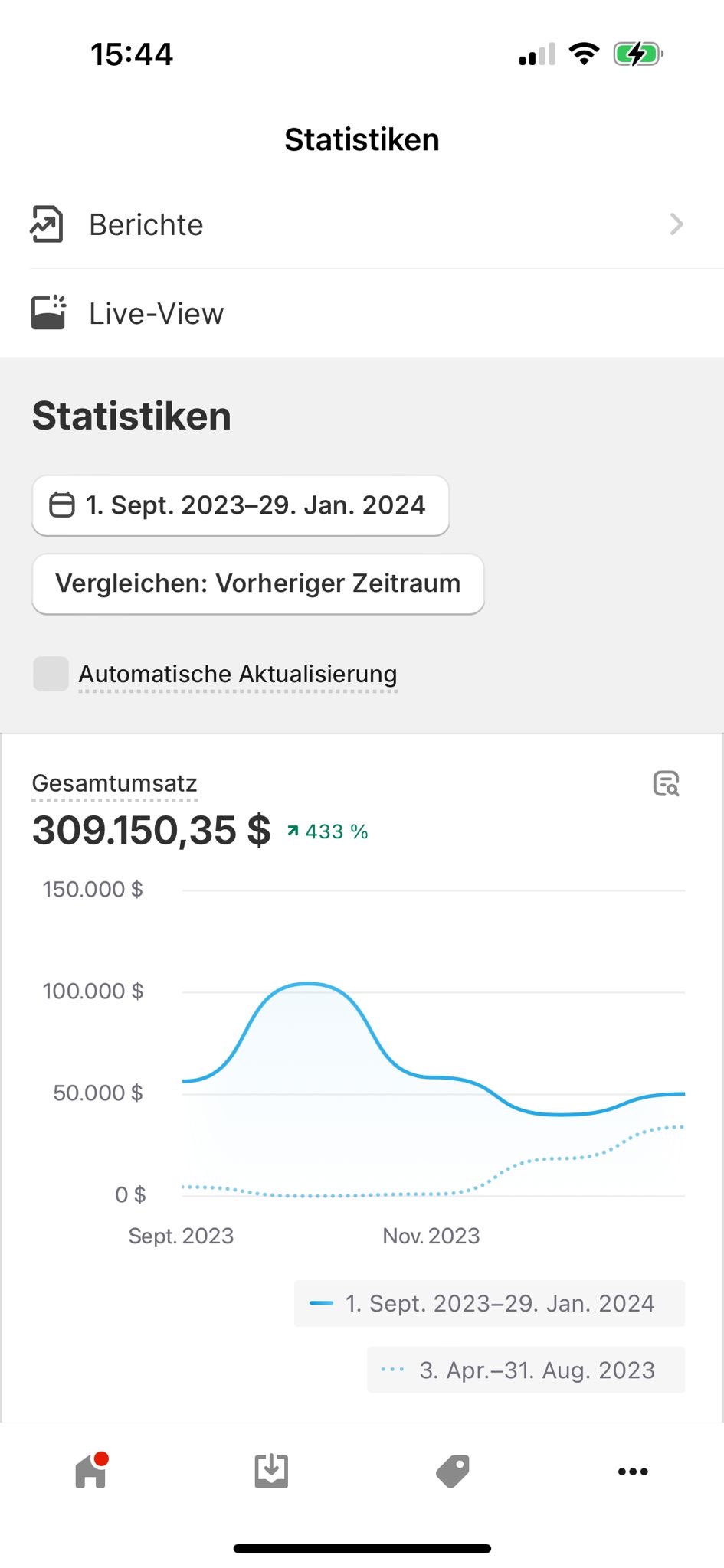Tap the 433 % growth indicator

click(328, 831)
